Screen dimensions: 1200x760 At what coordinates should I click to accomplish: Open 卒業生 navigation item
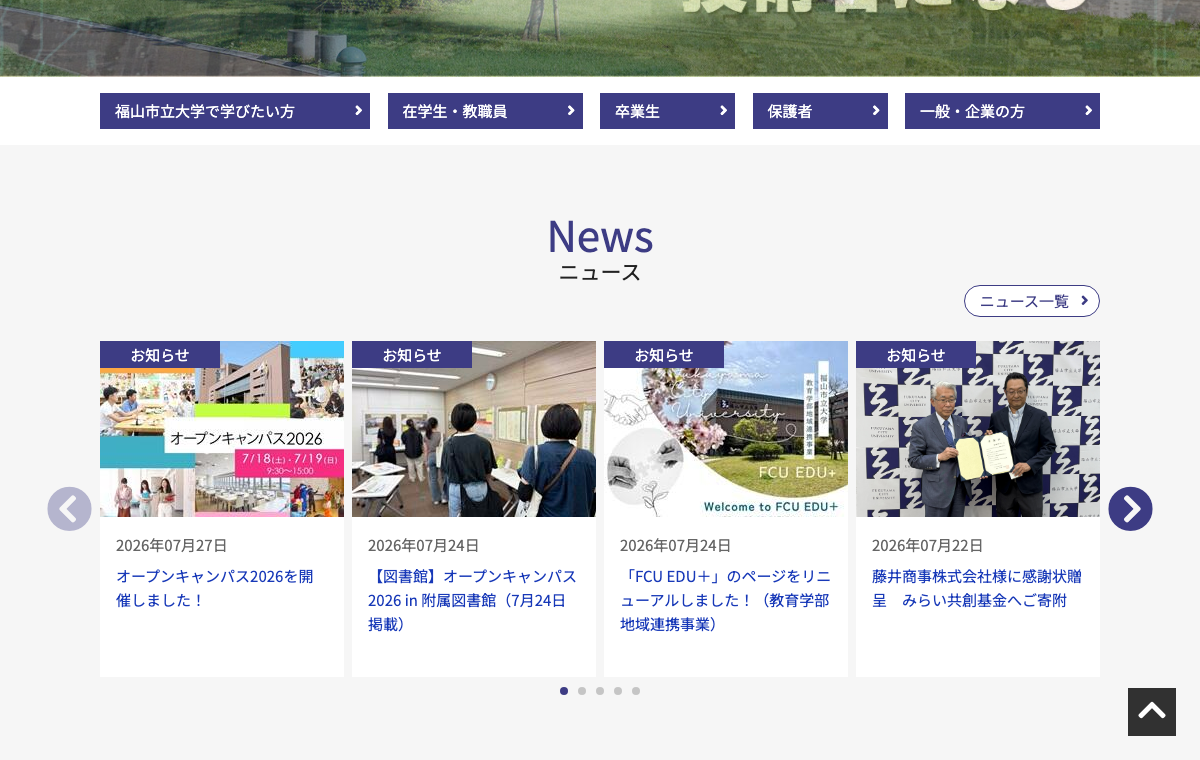pos(667,111)
